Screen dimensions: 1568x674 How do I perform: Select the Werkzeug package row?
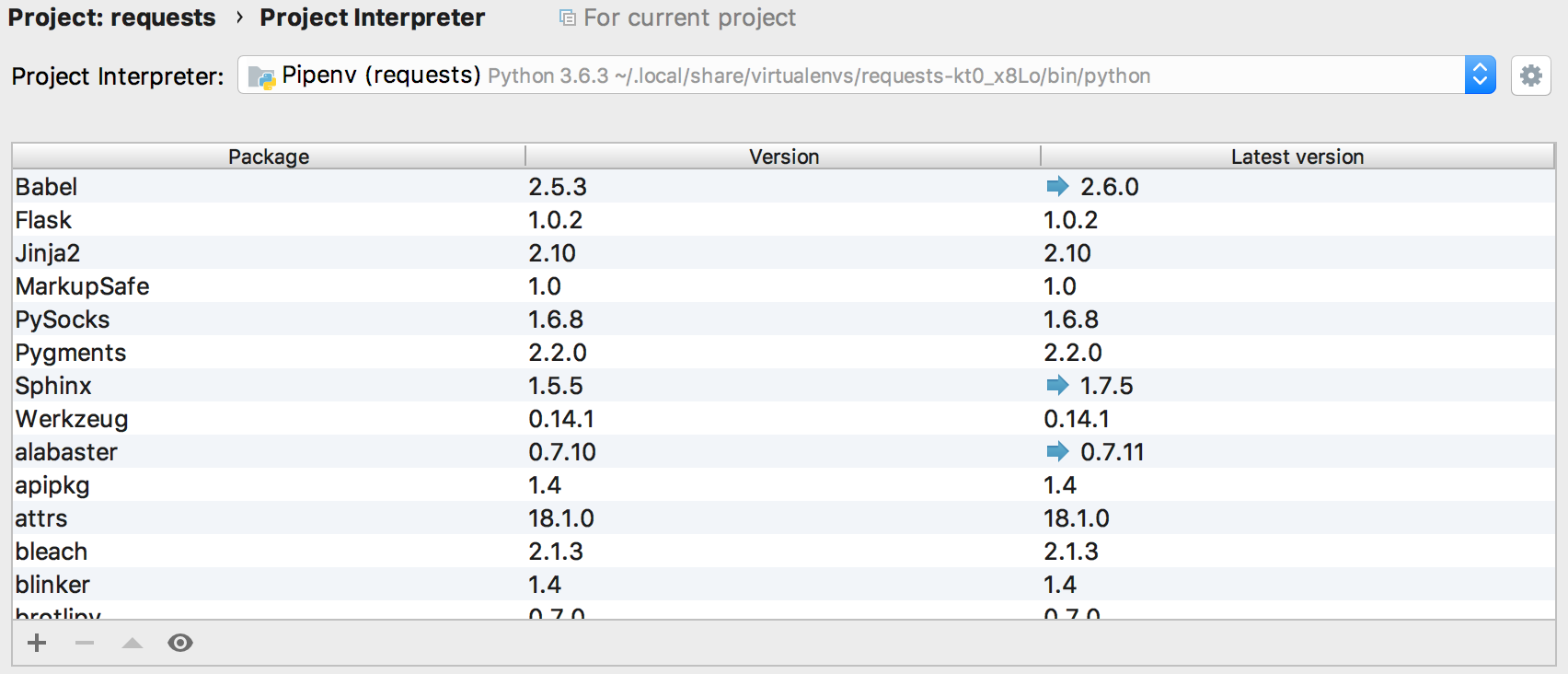783,418
